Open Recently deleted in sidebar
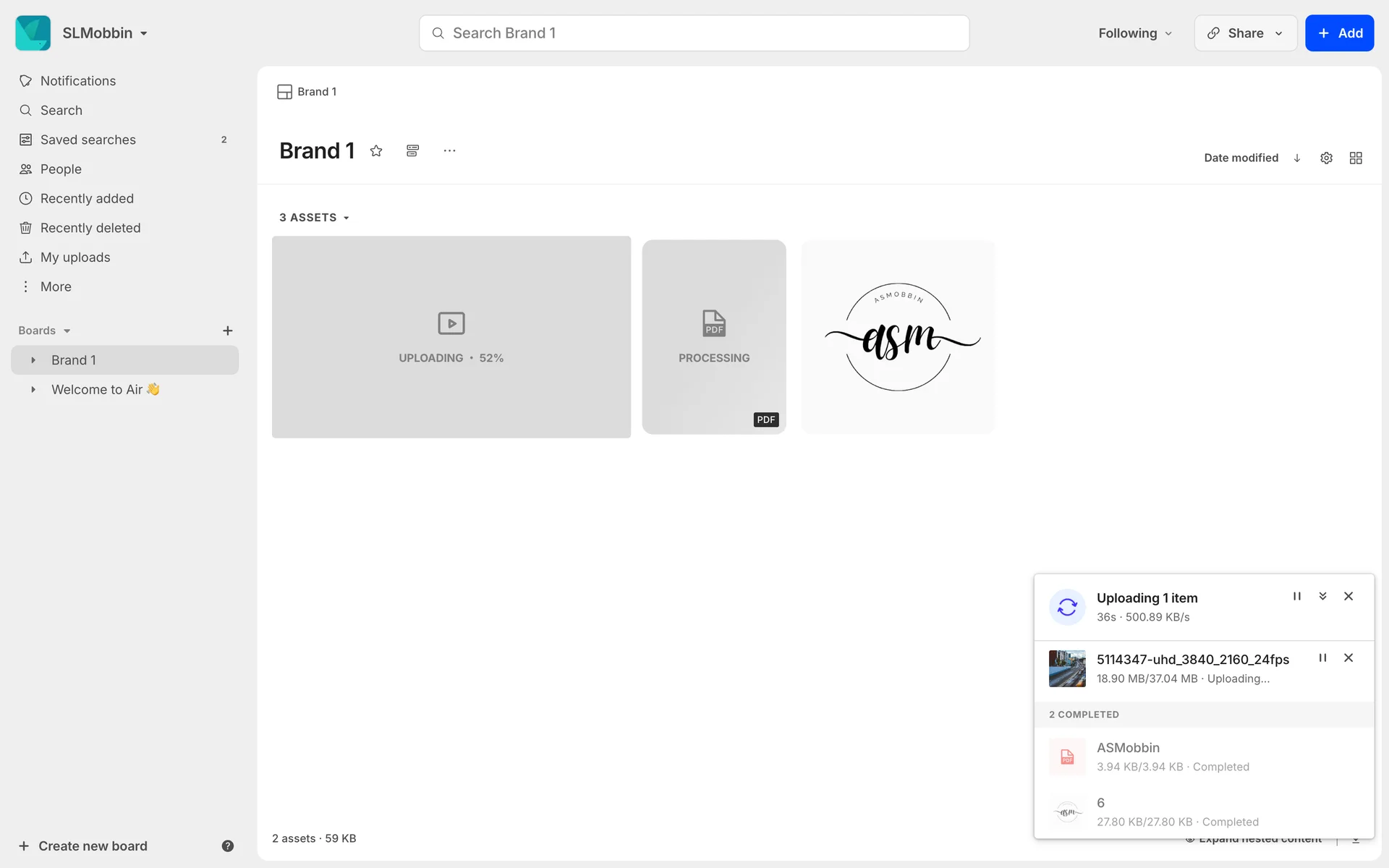Viewport: 1389px width, 868px height. [x=90, y=228]
